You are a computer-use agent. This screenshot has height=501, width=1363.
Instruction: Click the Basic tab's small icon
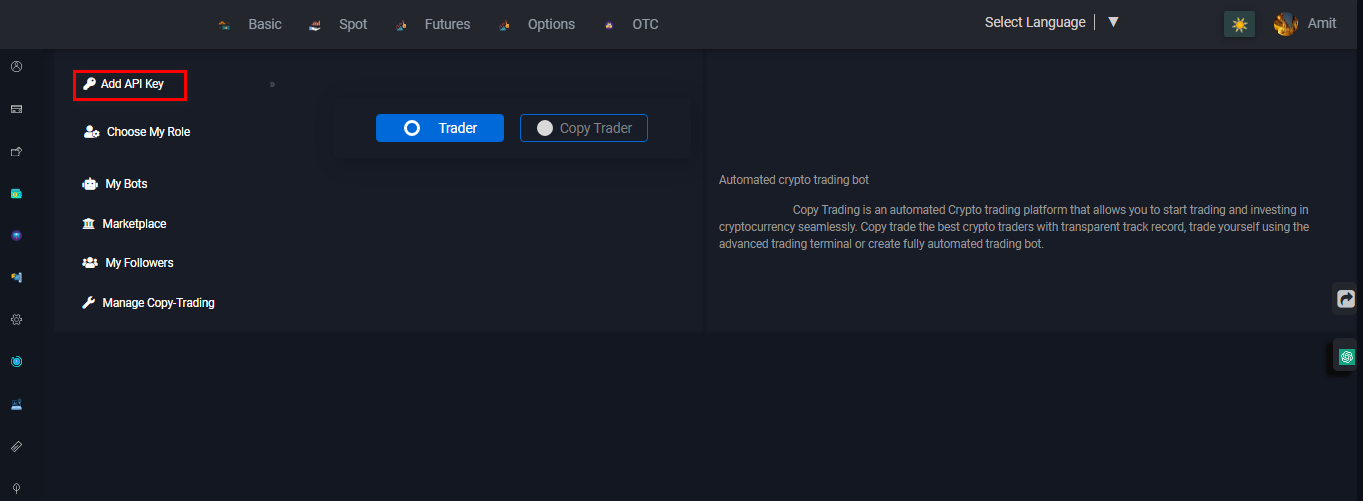coord(225,25)
